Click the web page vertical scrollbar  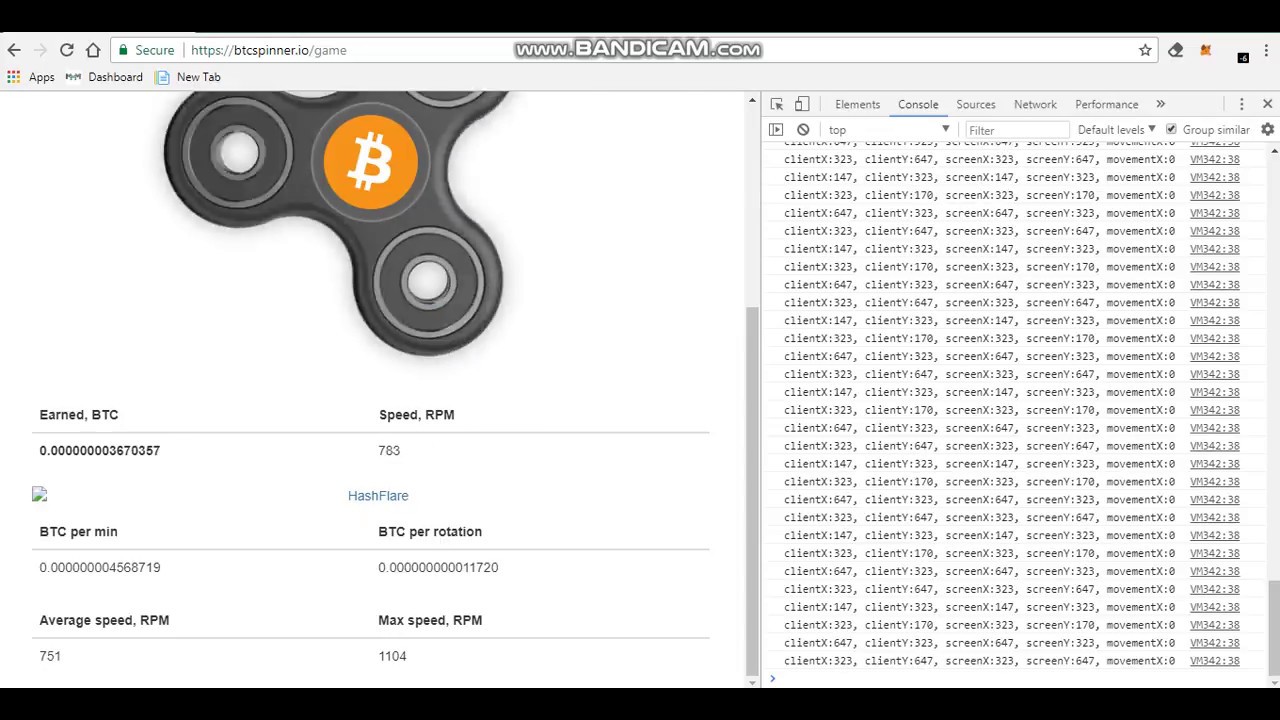click(x=753, y=490)
